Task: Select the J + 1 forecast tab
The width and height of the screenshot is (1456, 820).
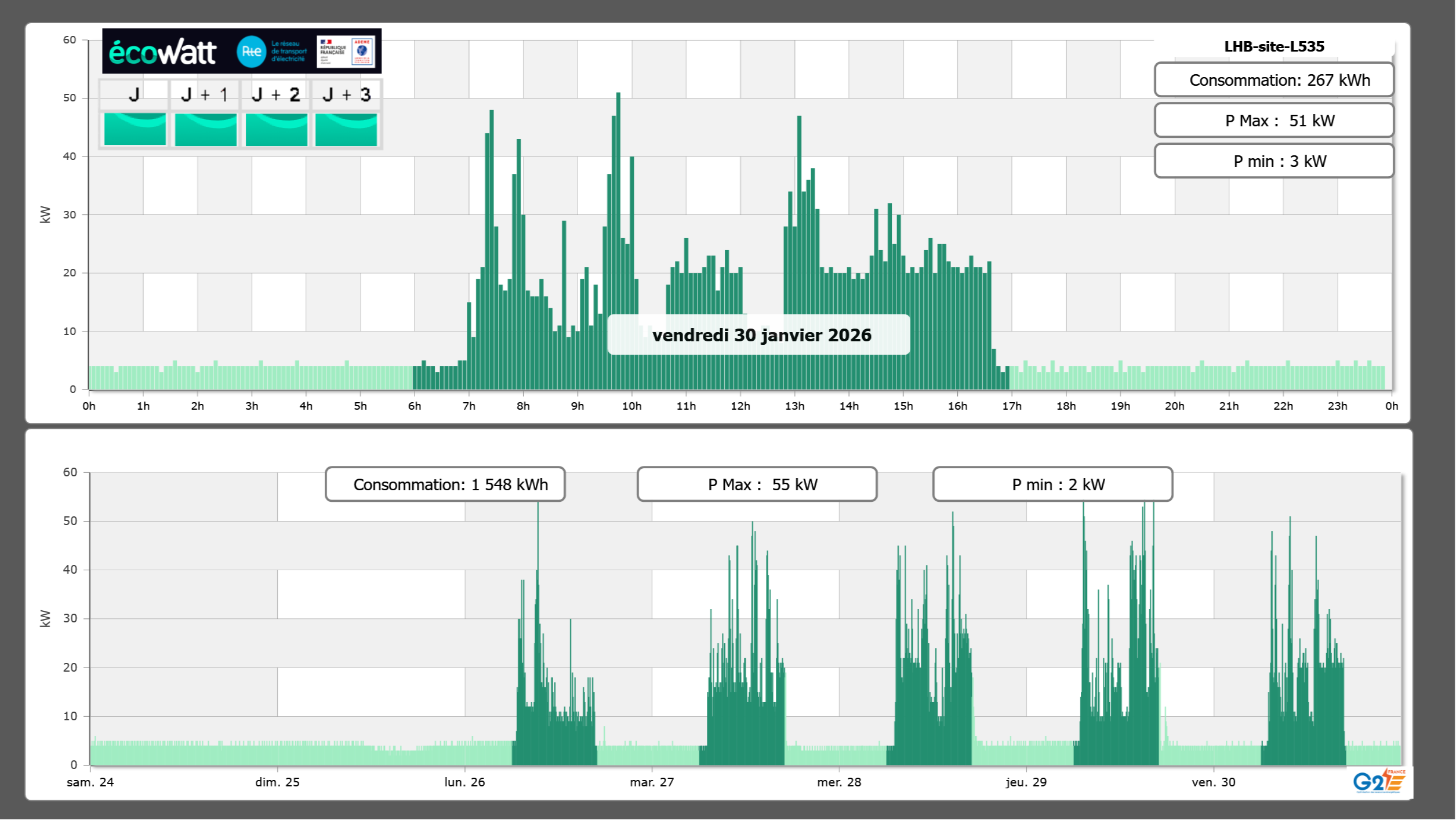Action: pyautogui.click(x=205, y=94)
